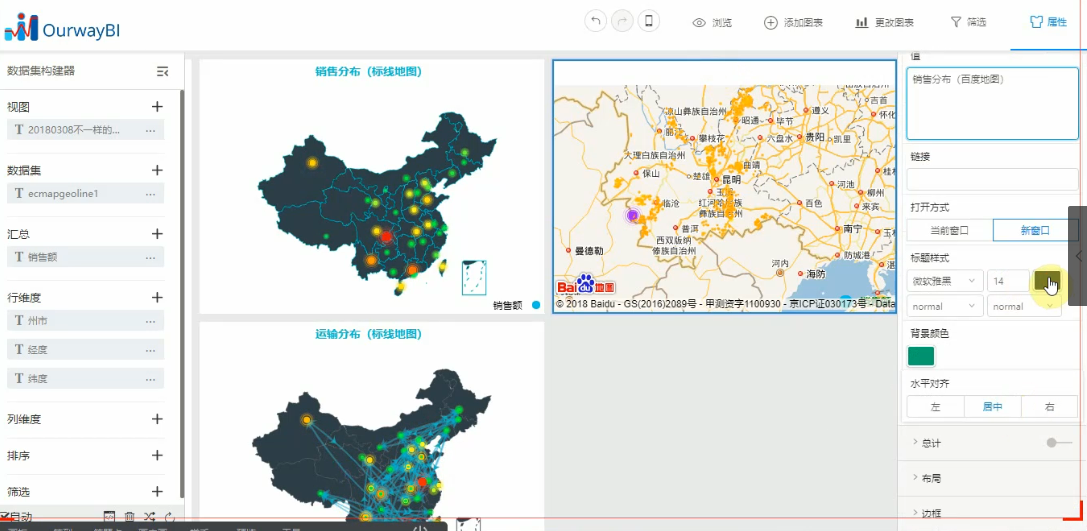Viewport: 1087px width, 531px height.
Task: Click the undo arrow icon
Action: (595, 21)
